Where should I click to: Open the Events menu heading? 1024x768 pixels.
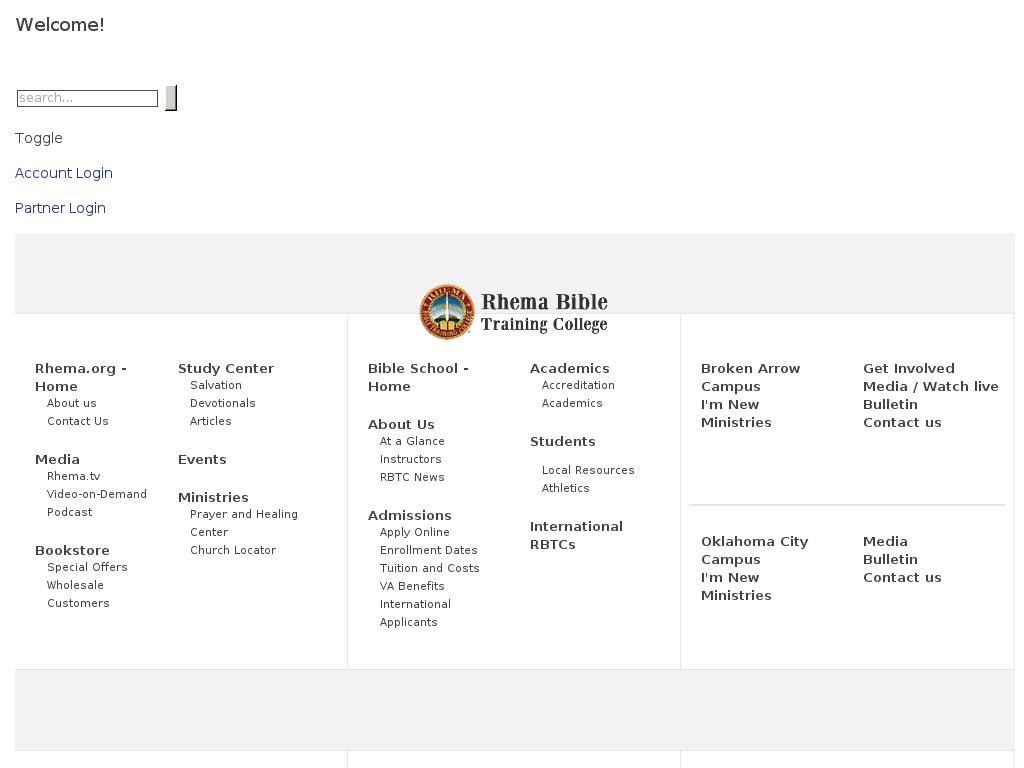click(x=202, y=459)
